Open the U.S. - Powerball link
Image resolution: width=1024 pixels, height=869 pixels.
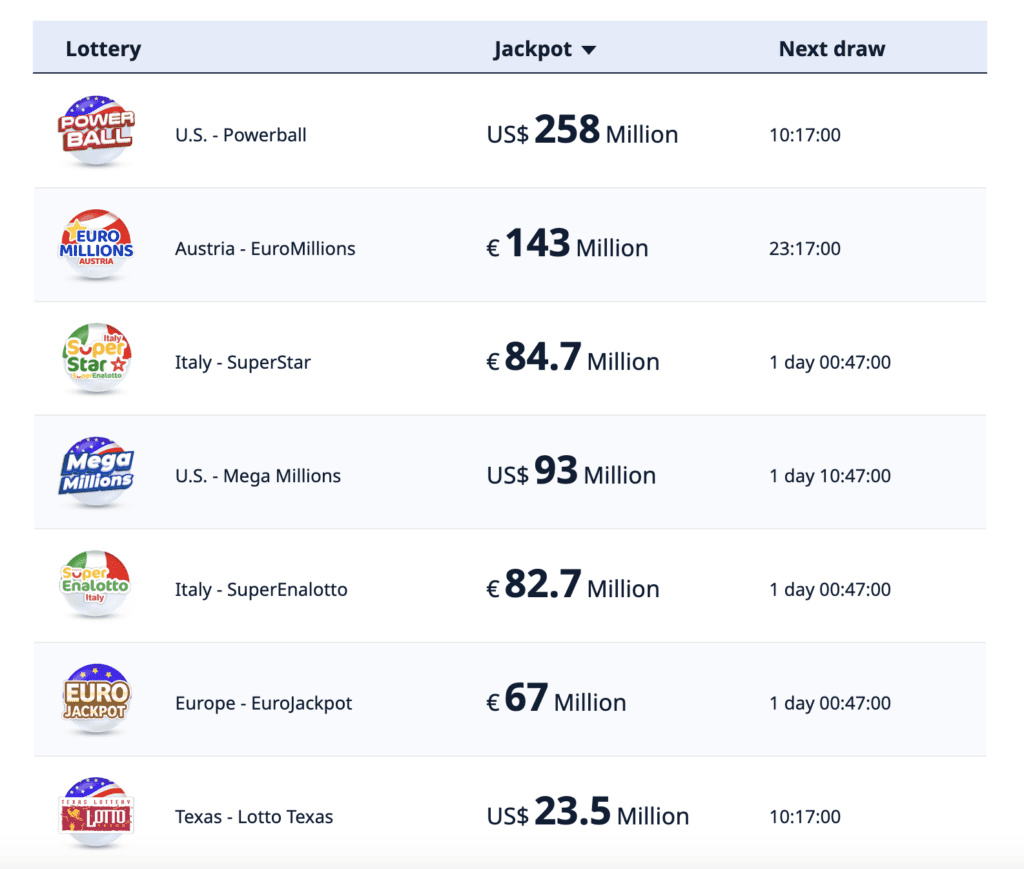(240, 134)
